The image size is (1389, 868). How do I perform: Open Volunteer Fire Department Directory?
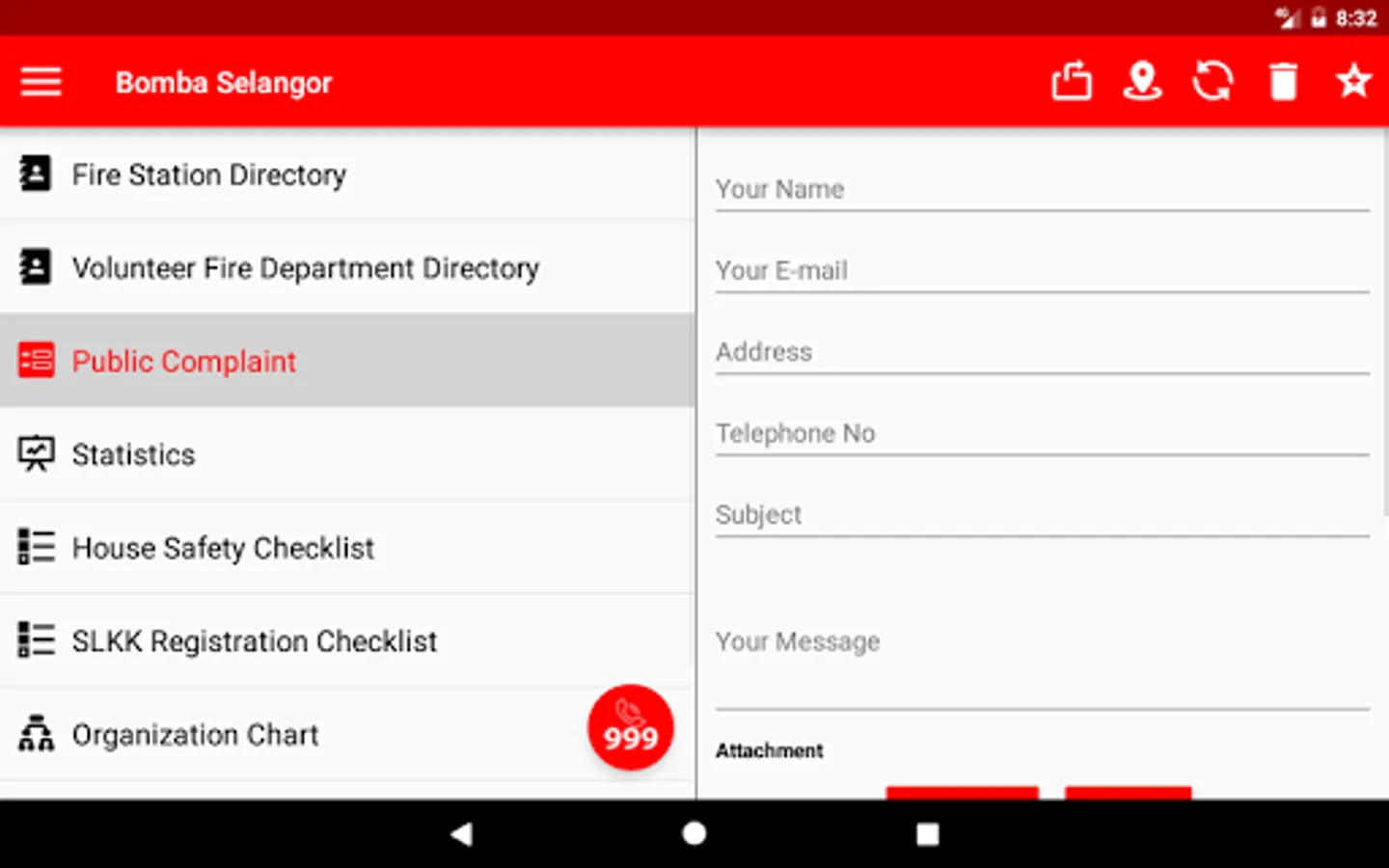click(347, 267)
